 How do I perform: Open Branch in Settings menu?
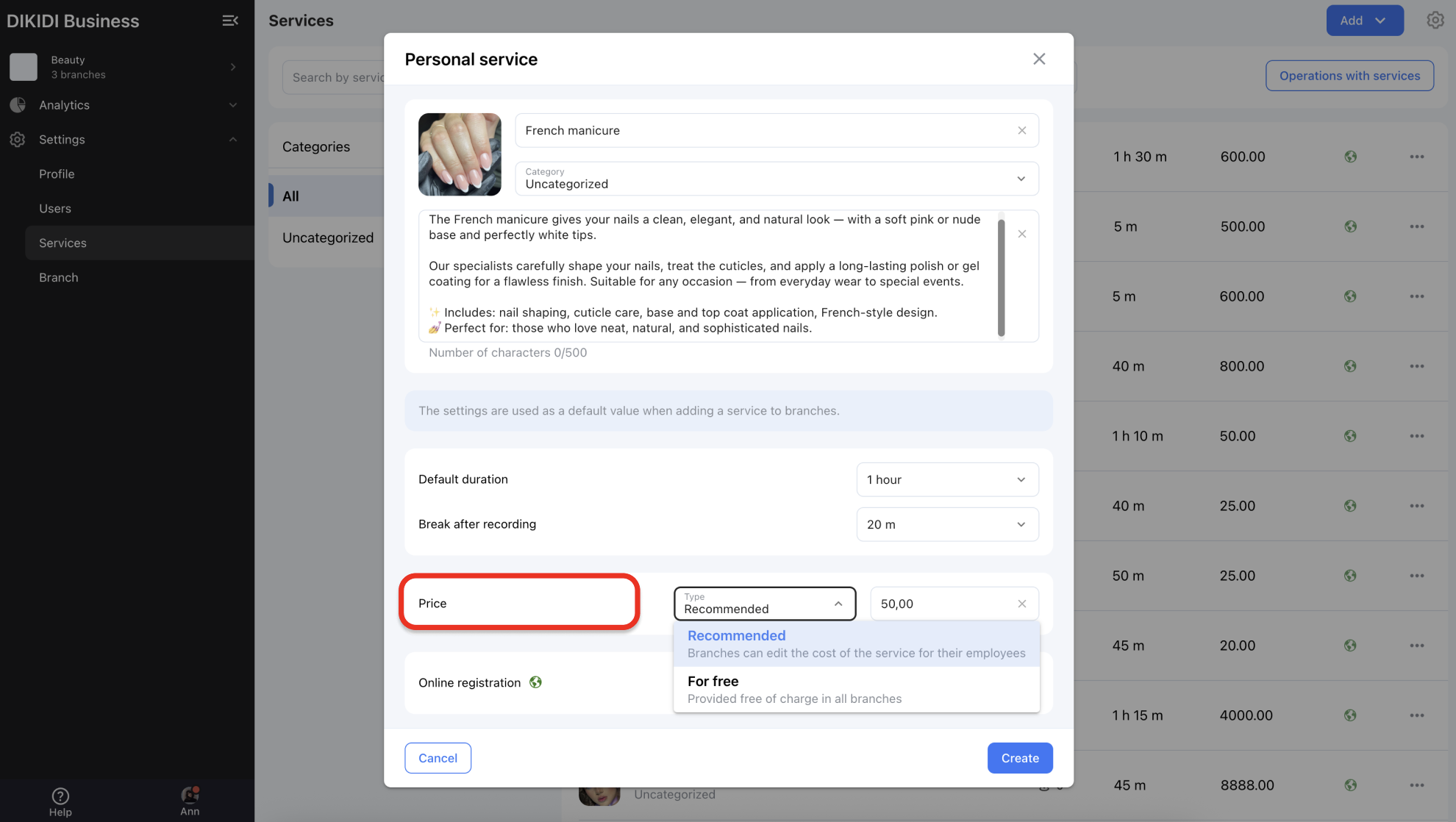[x=59, y=277]
